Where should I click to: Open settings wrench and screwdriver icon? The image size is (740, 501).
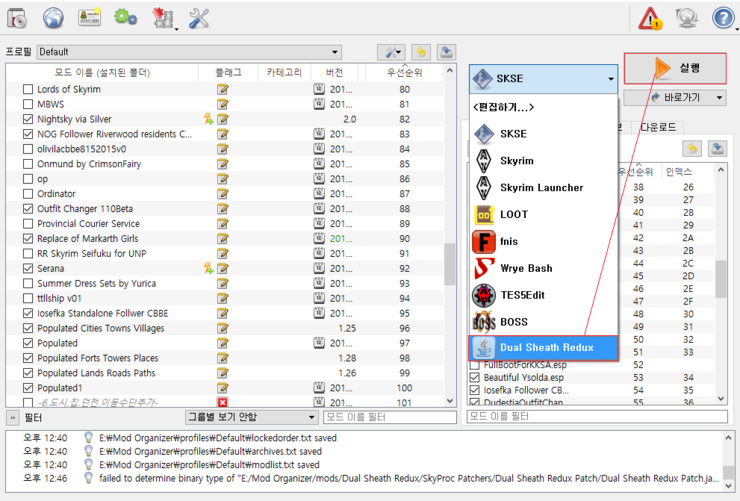[199, 18]
